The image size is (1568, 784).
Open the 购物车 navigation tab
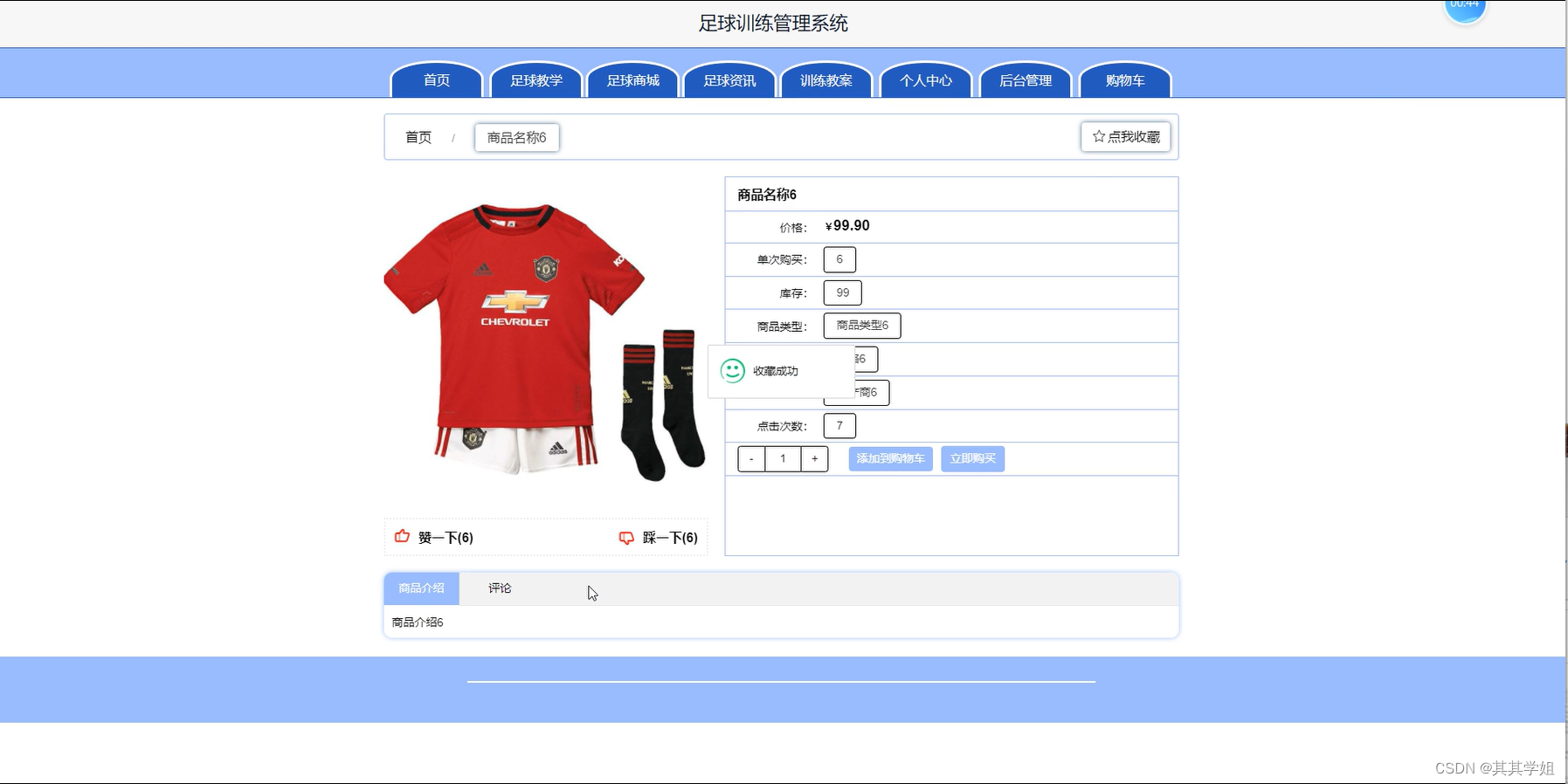pyautogui.click(x=1125, y=80)
